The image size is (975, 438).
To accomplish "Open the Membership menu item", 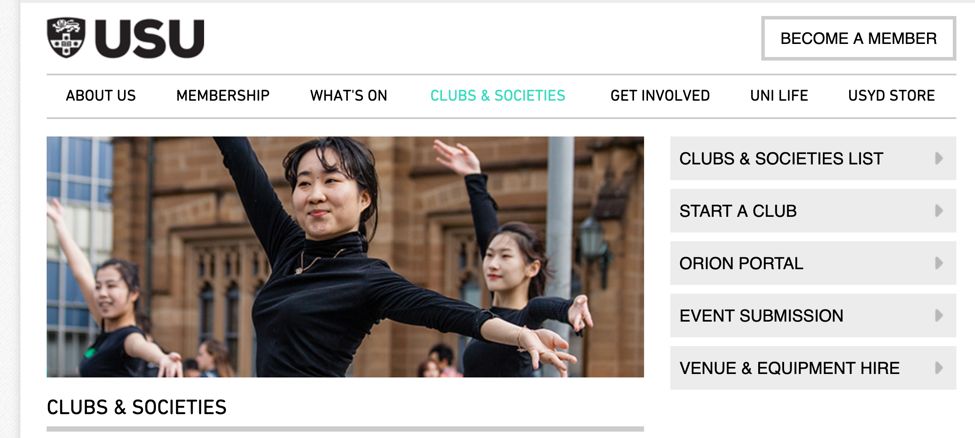I will tap(223, 96).
